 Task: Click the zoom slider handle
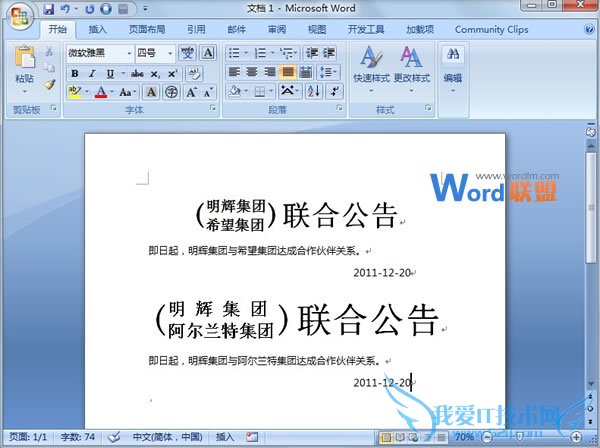click(519, 437)
